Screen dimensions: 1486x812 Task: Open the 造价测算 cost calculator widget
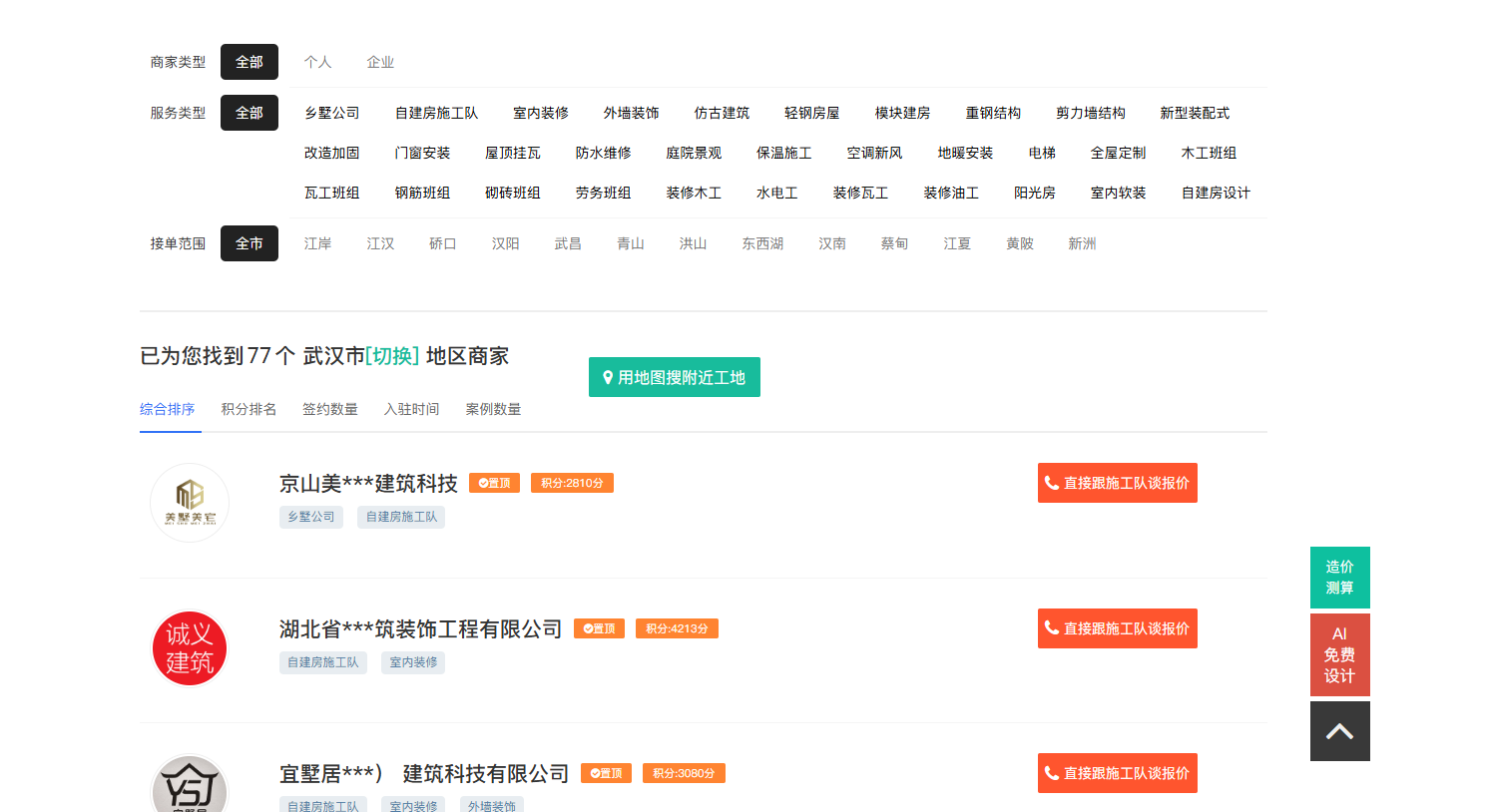tap(1339, 578)
